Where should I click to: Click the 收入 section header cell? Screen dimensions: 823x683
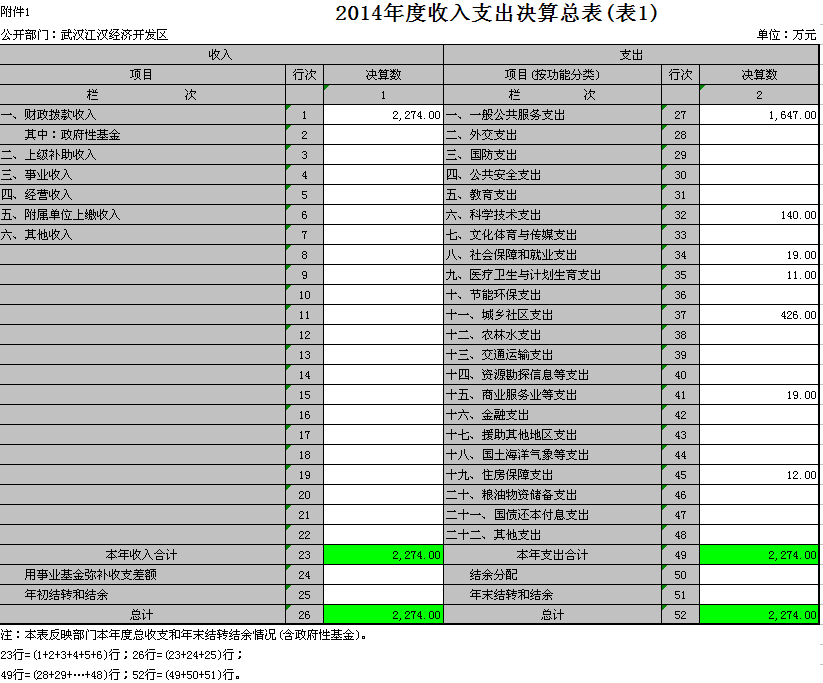coord(221,55)
